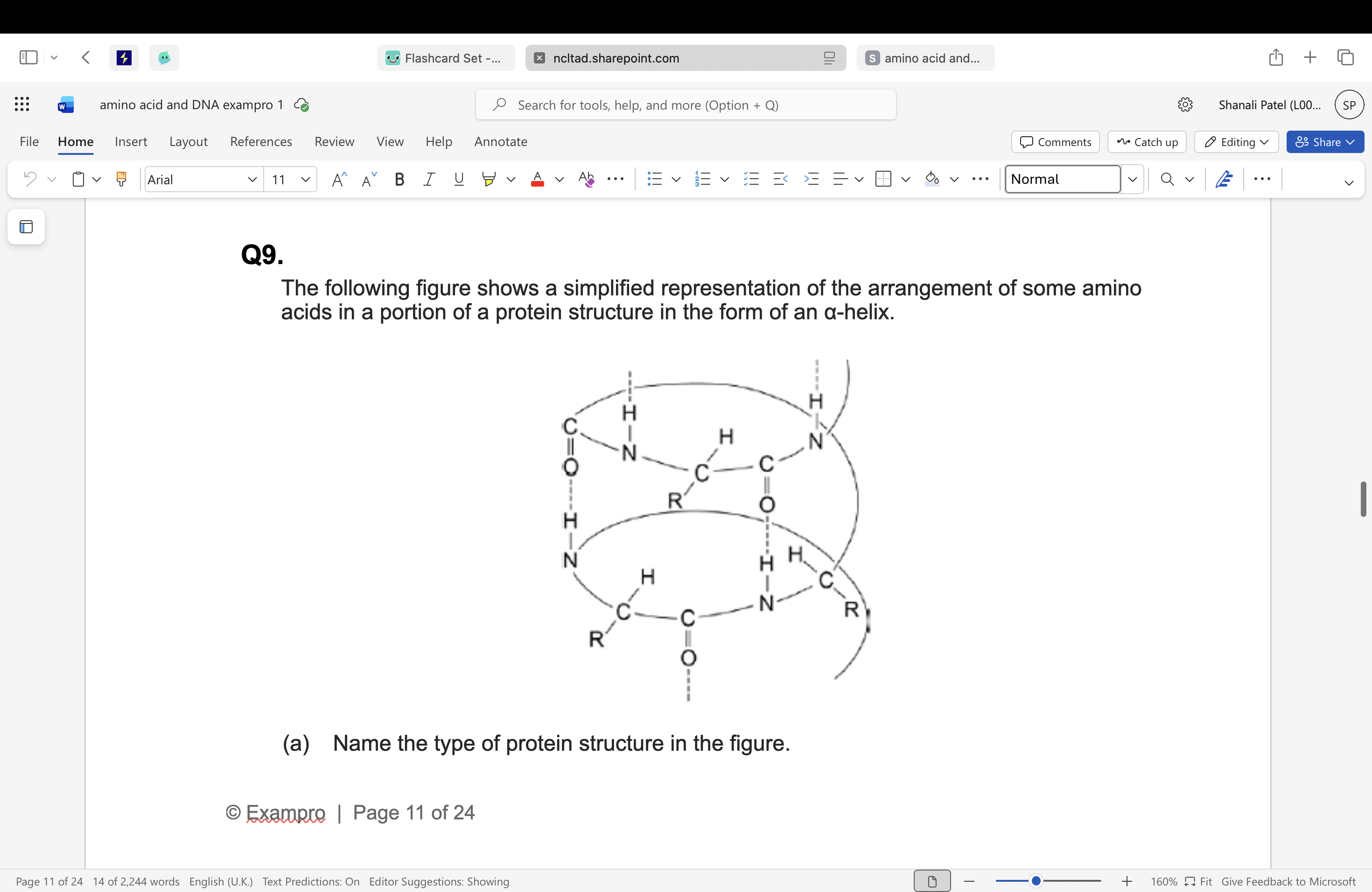The image size is (1372, 892).
Task: Click Give Feedback to Microsoft
Action: [x=1288, y=881]
